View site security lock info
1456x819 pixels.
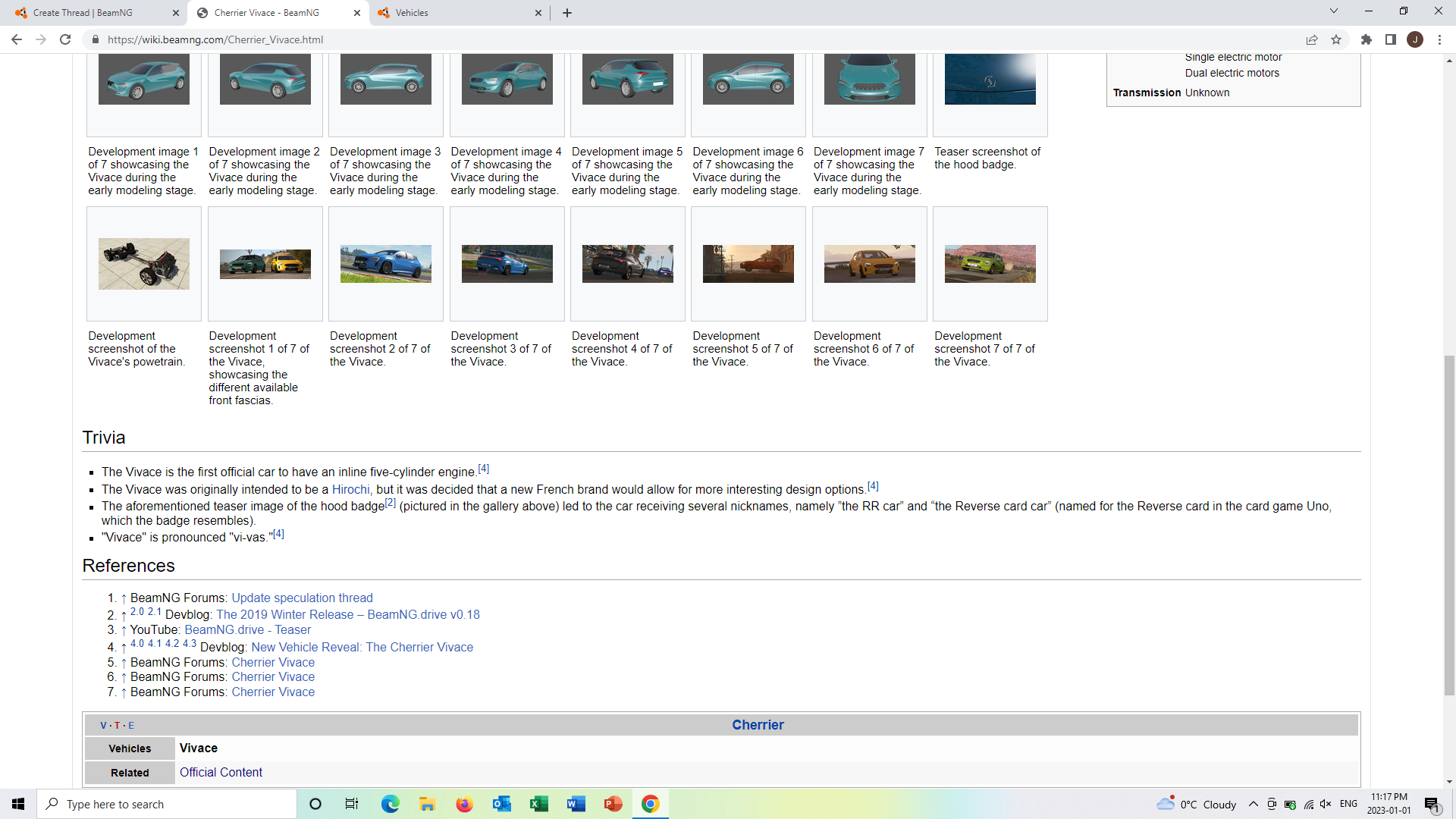click(95, 39)
